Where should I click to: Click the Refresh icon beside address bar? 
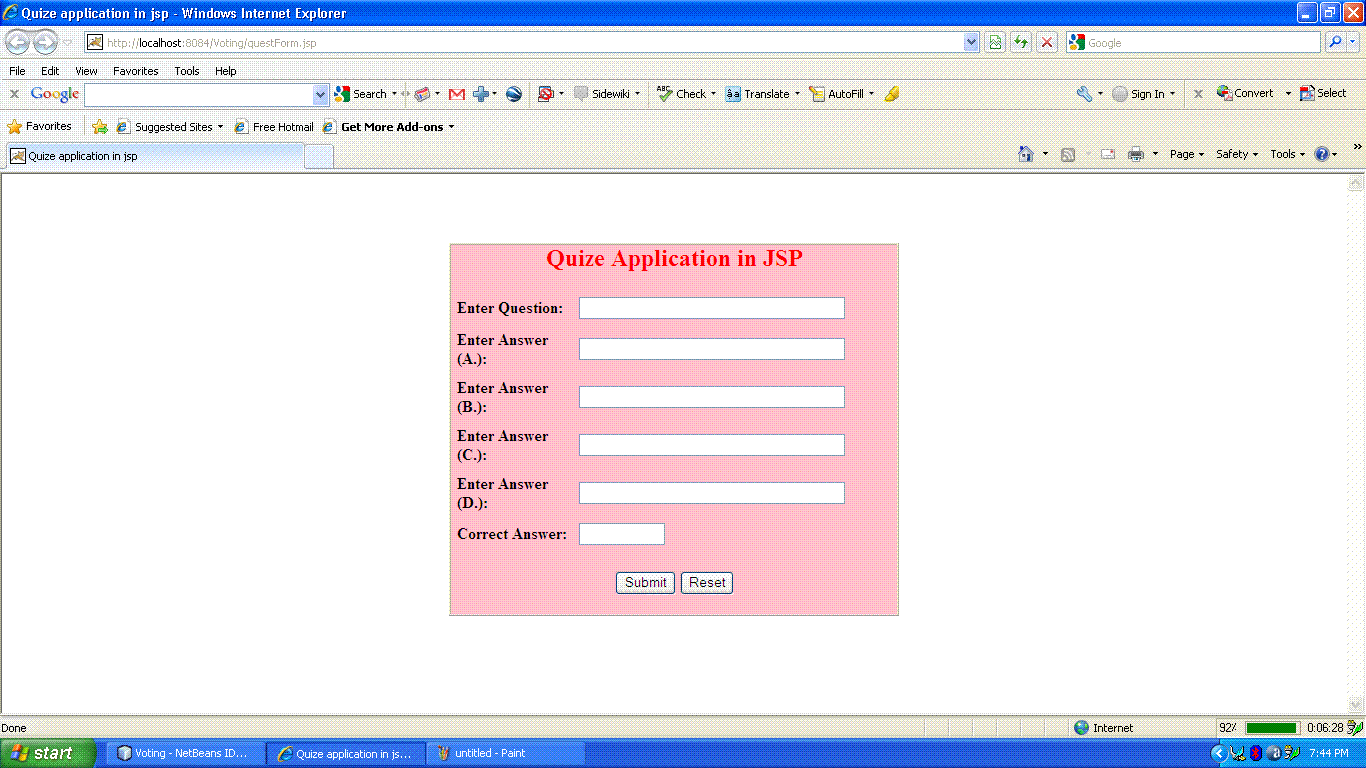[1021, 42]
